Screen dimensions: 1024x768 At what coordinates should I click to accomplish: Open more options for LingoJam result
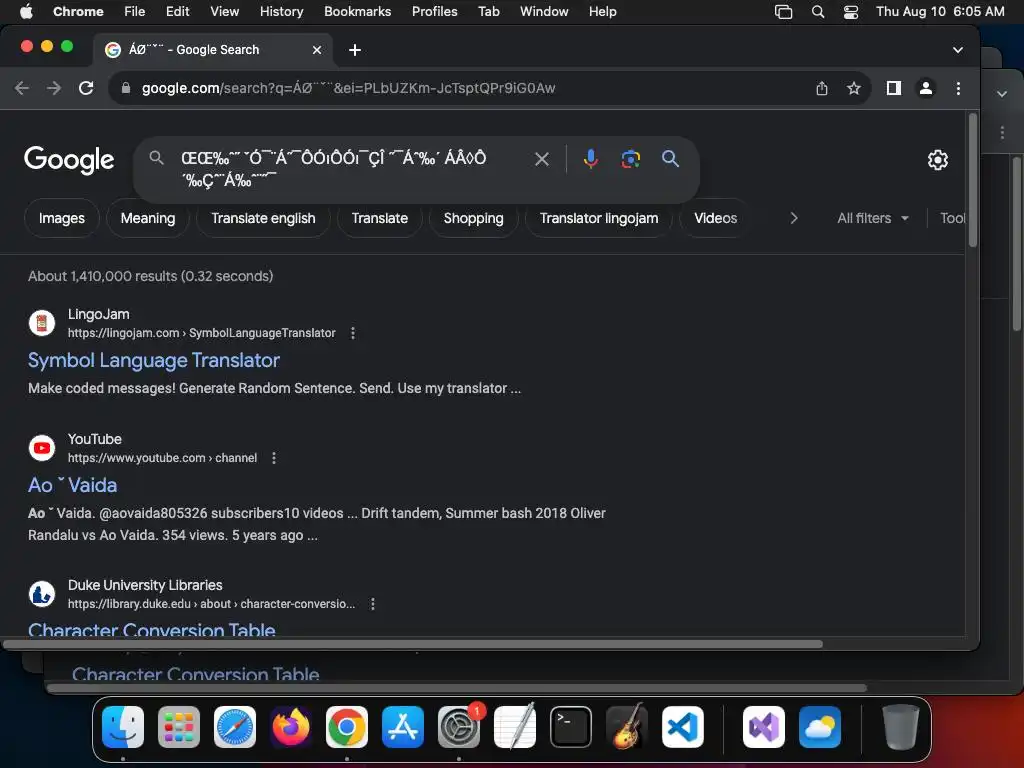click(x=353, y=333)
